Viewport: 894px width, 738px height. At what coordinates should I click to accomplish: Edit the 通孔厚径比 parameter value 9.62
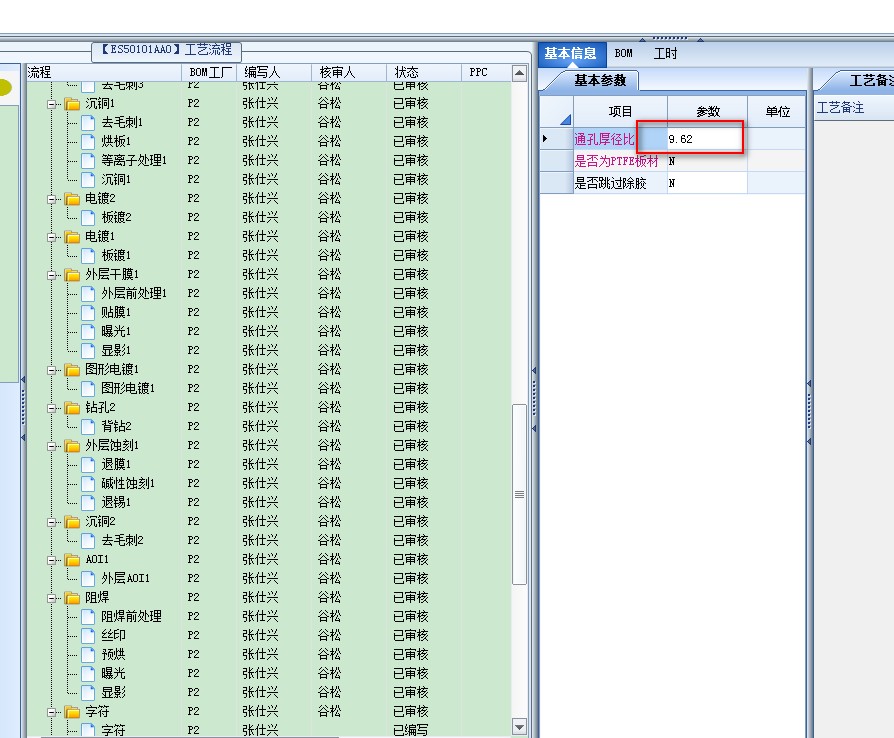point(707,139)
